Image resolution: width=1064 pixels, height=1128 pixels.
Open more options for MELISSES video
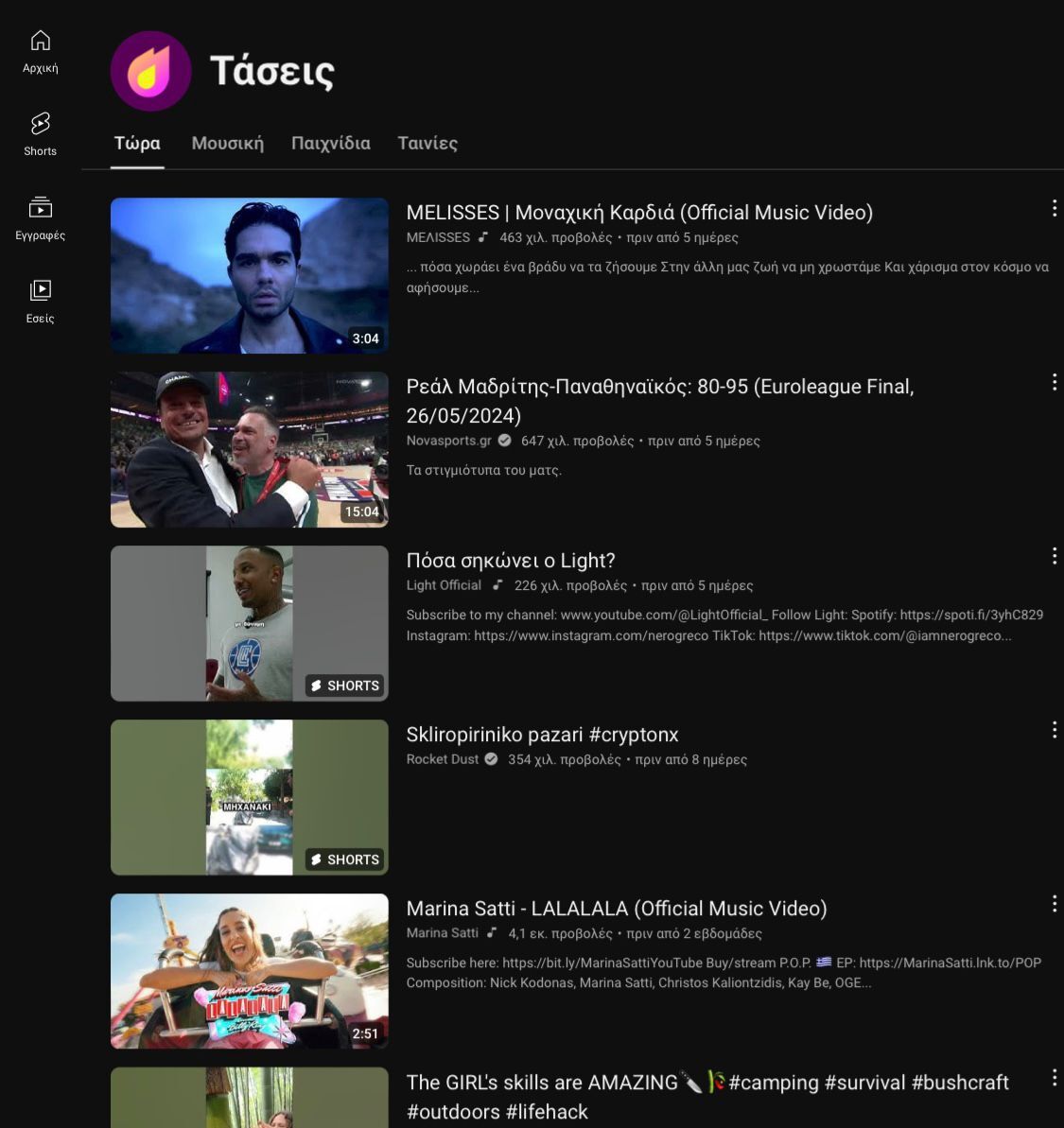[1054, 209]
